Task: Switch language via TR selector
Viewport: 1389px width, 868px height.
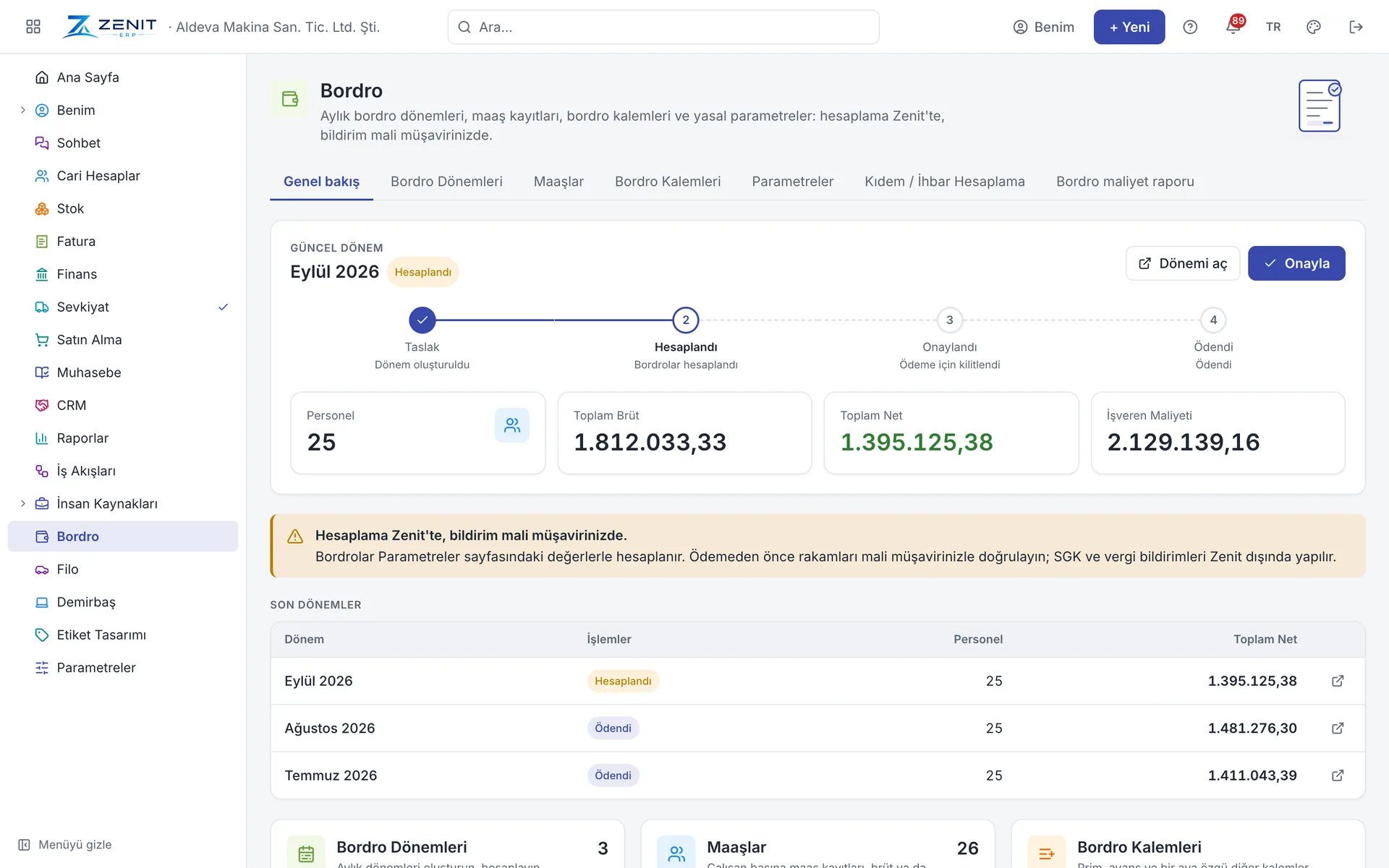Action: [1273, 27]
